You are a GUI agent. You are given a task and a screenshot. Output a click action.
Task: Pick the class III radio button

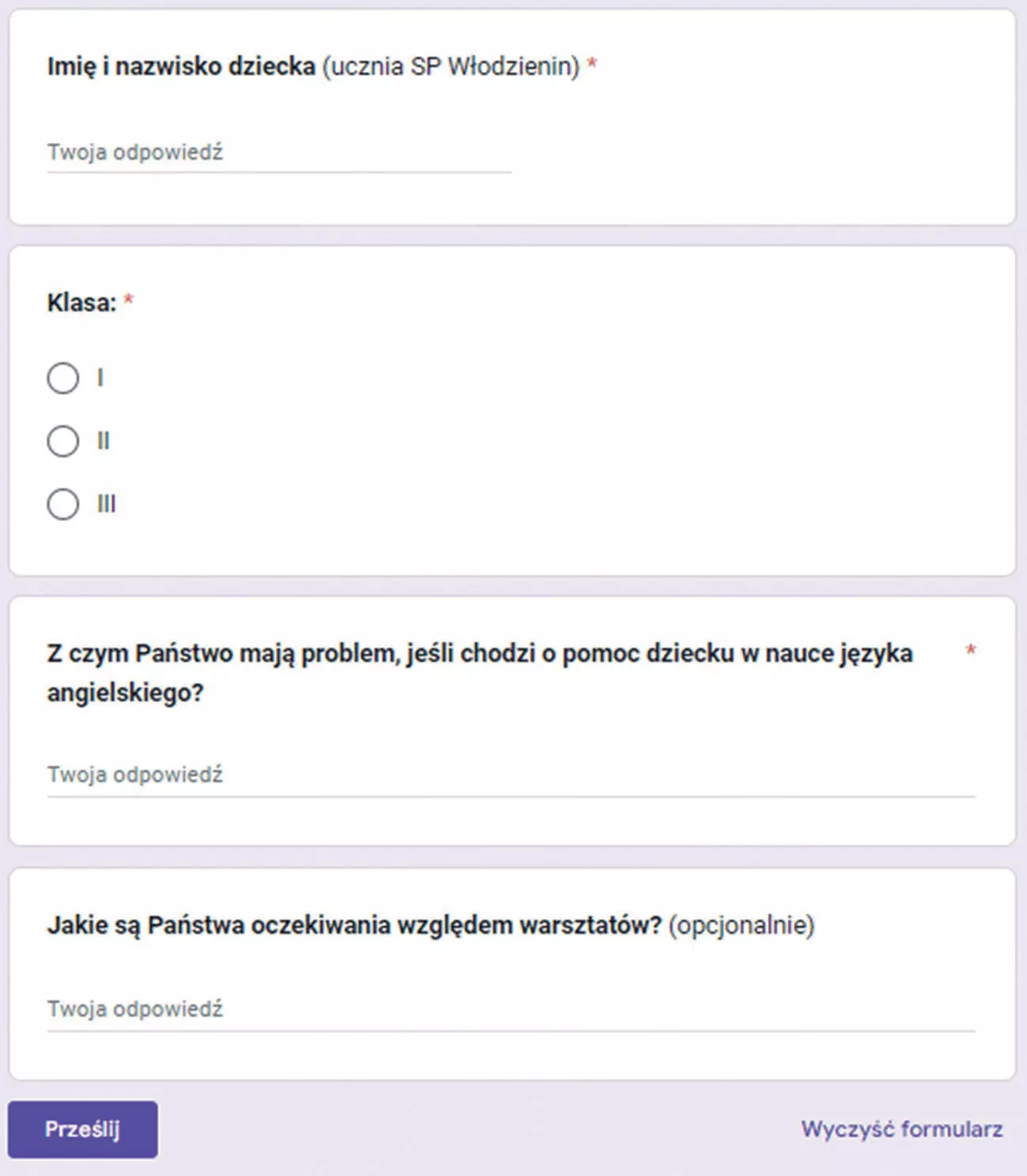click(x=62, y=504)
